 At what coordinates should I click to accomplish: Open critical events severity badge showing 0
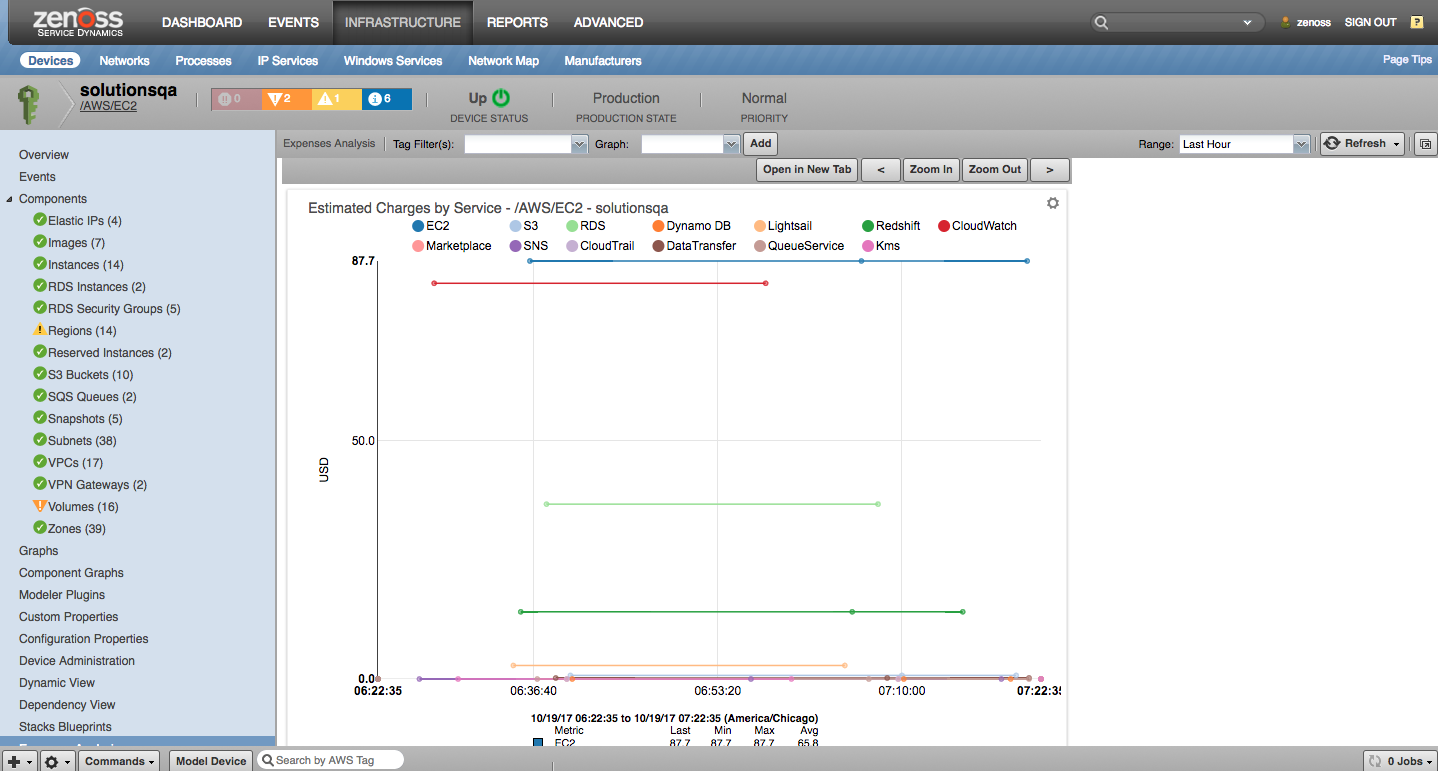(236, 99)
